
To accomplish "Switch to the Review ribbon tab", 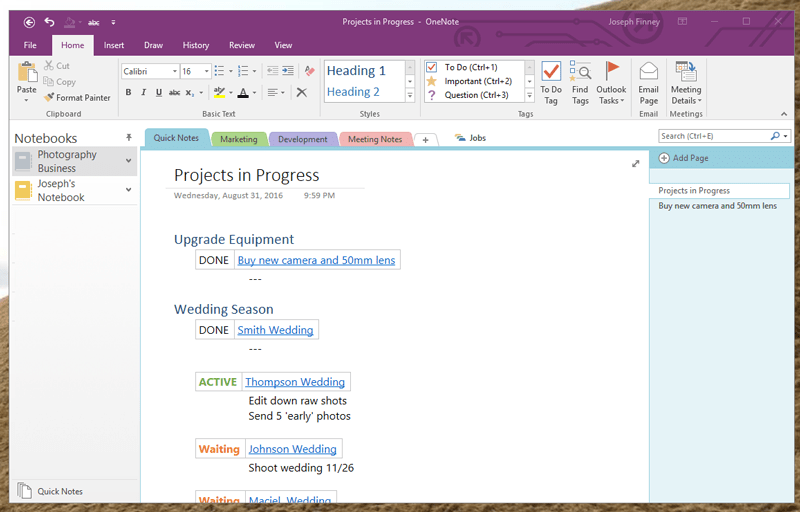I will [x=242, y=45].
